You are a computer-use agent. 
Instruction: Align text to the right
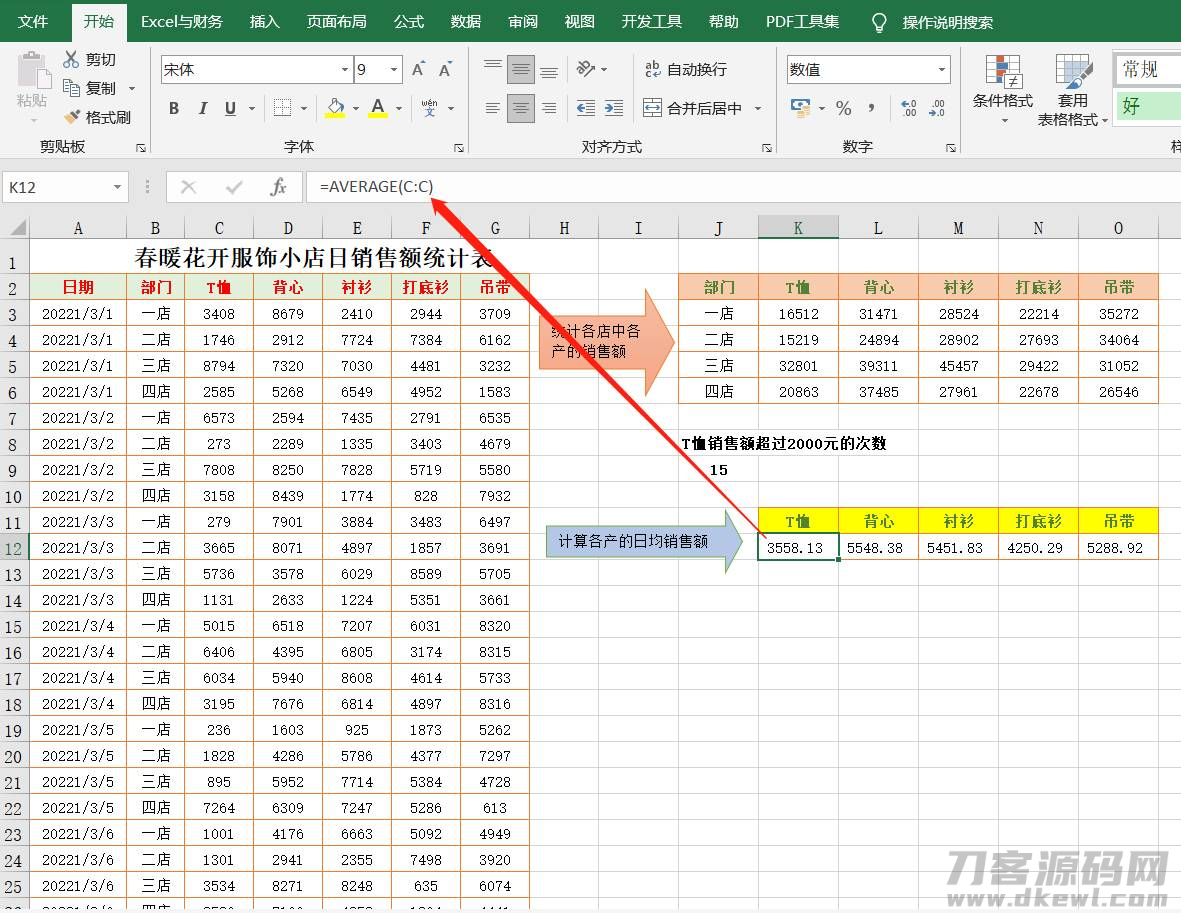pyautogui.click(x=549, y=108)
